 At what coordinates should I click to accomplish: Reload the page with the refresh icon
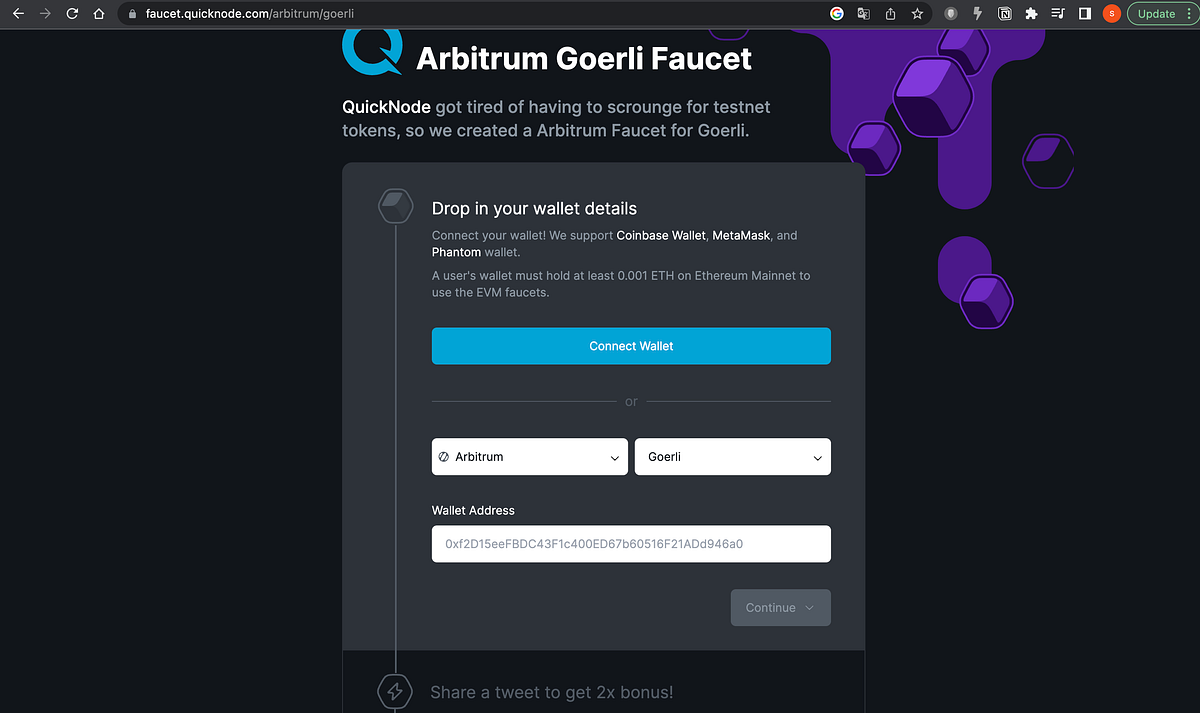(72, 14)
